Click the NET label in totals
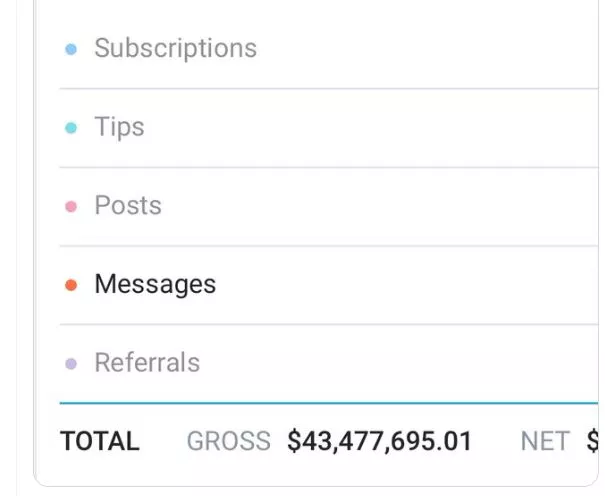This screenshot has width=605, height=496. point(545,441)
